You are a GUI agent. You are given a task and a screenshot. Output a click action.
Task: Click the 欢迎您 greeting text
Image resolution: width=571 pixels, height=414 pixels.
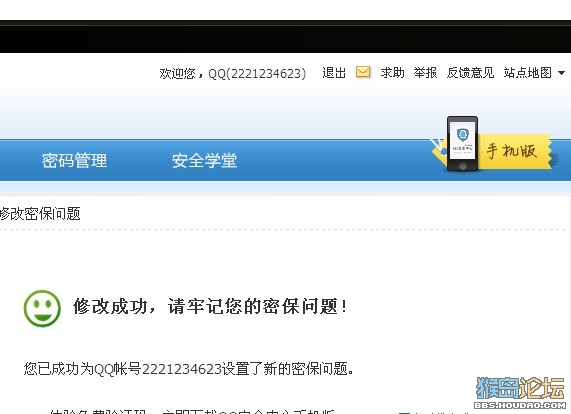pos(177,74)
